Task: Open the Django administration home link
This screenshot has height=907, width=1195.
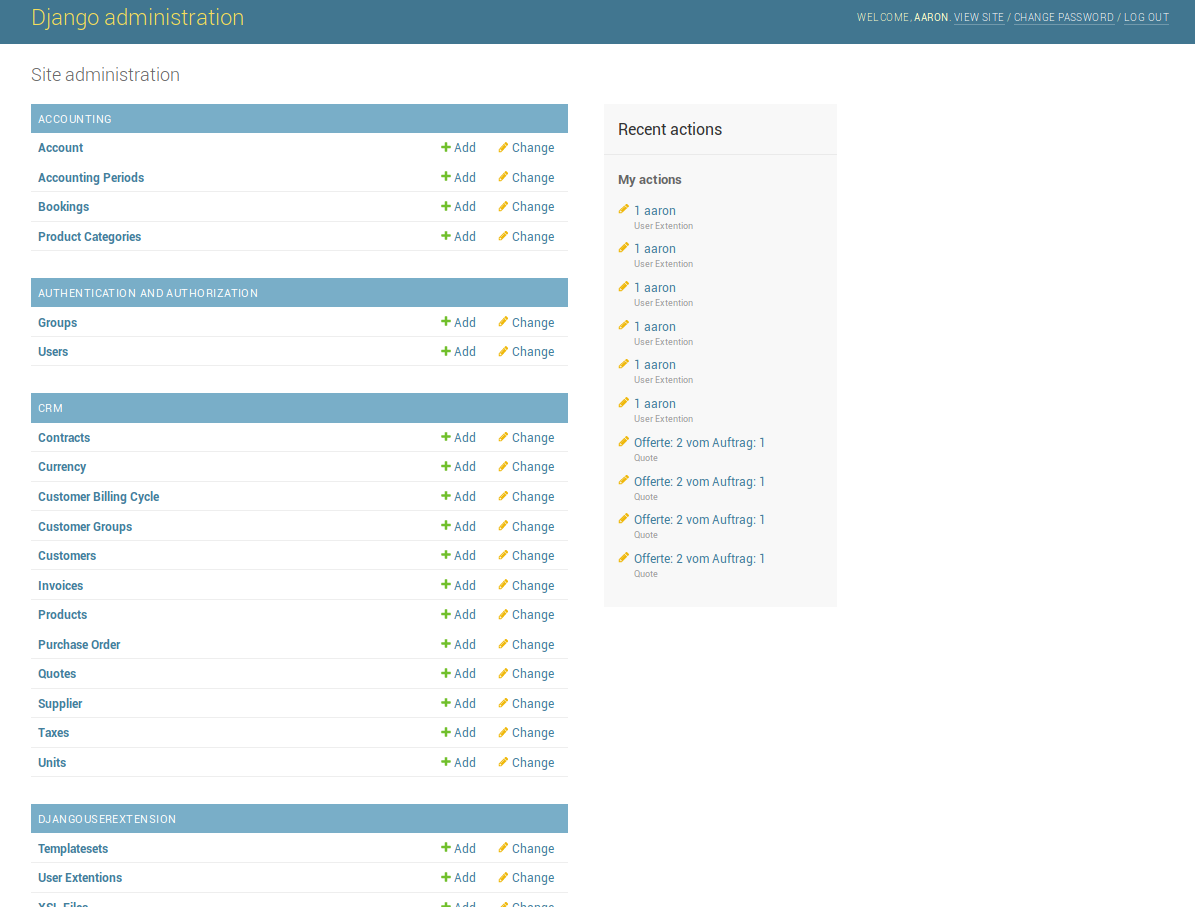Action: (x=138, y=18)
